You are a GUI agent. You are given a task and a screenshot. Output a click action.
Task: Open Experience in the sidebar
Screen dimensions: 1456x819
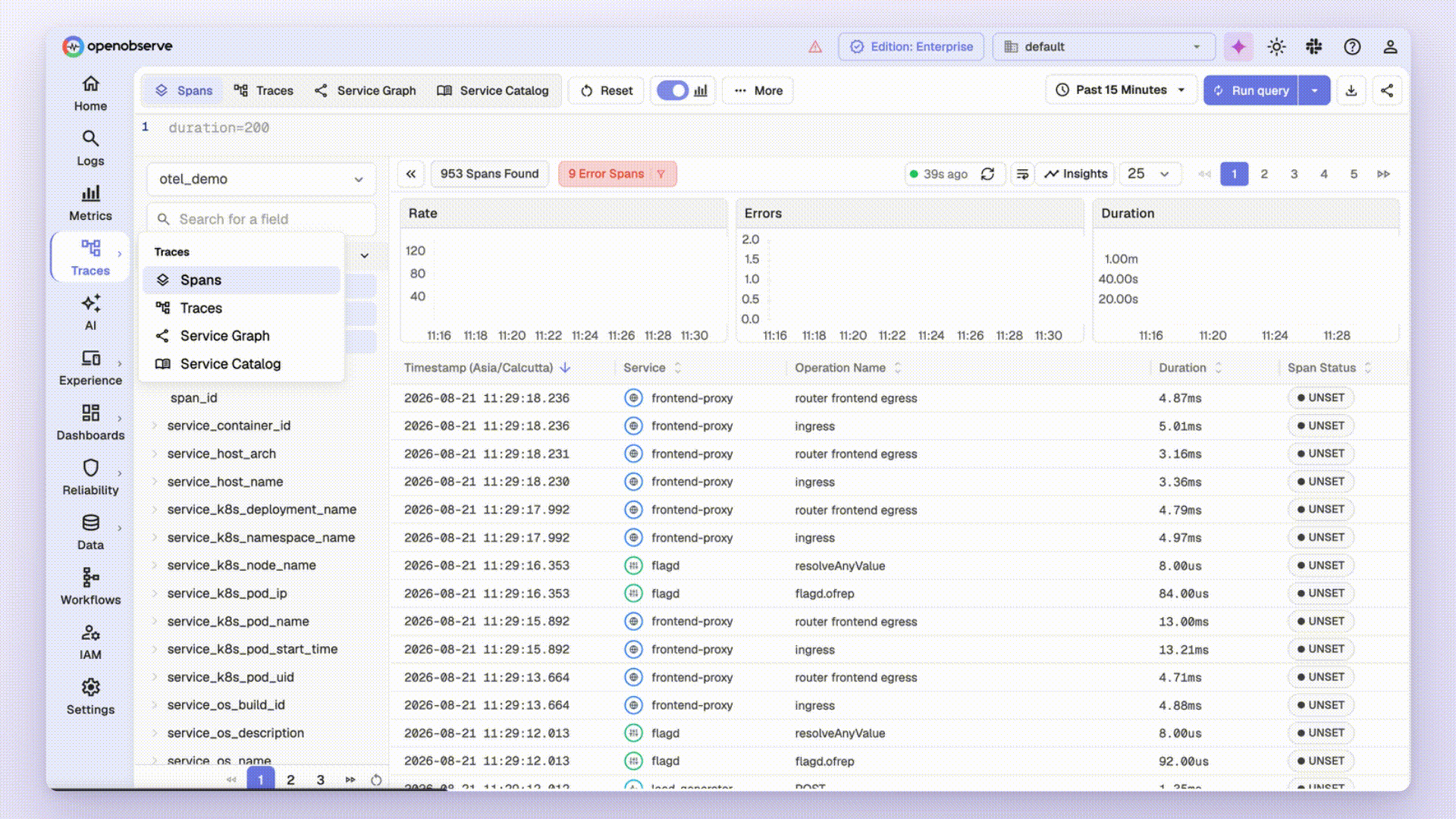pyautogui.click(x=90, y=368)
